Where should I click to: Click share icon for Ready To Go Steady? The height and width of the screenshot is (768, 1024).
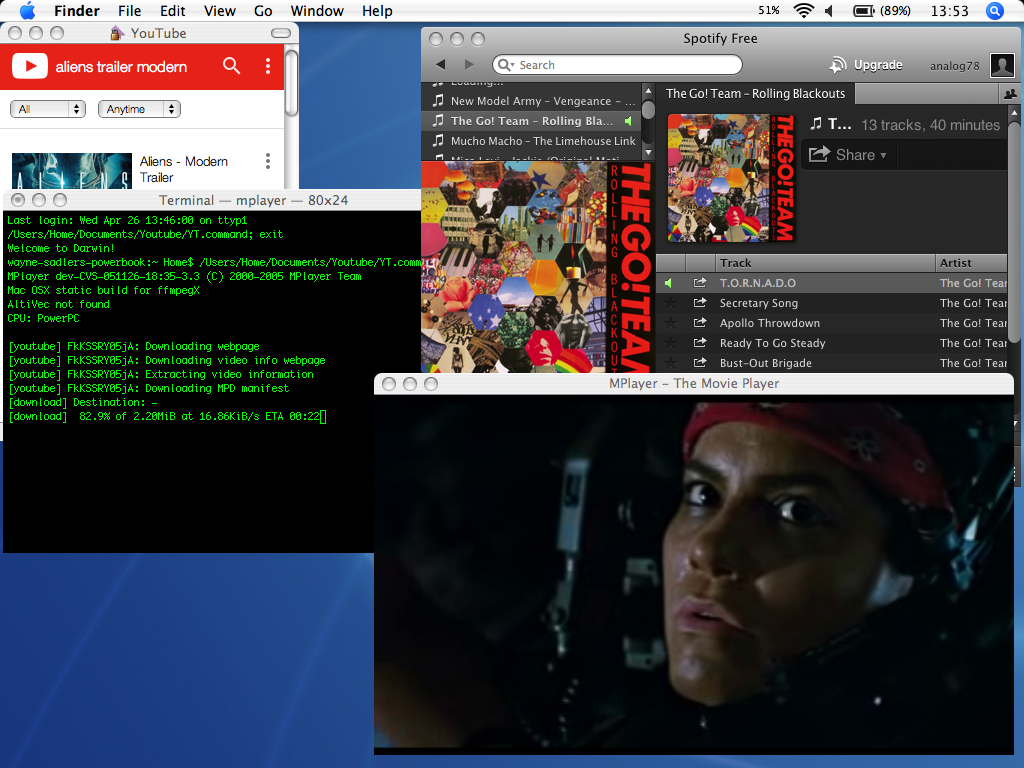[700, 342]
